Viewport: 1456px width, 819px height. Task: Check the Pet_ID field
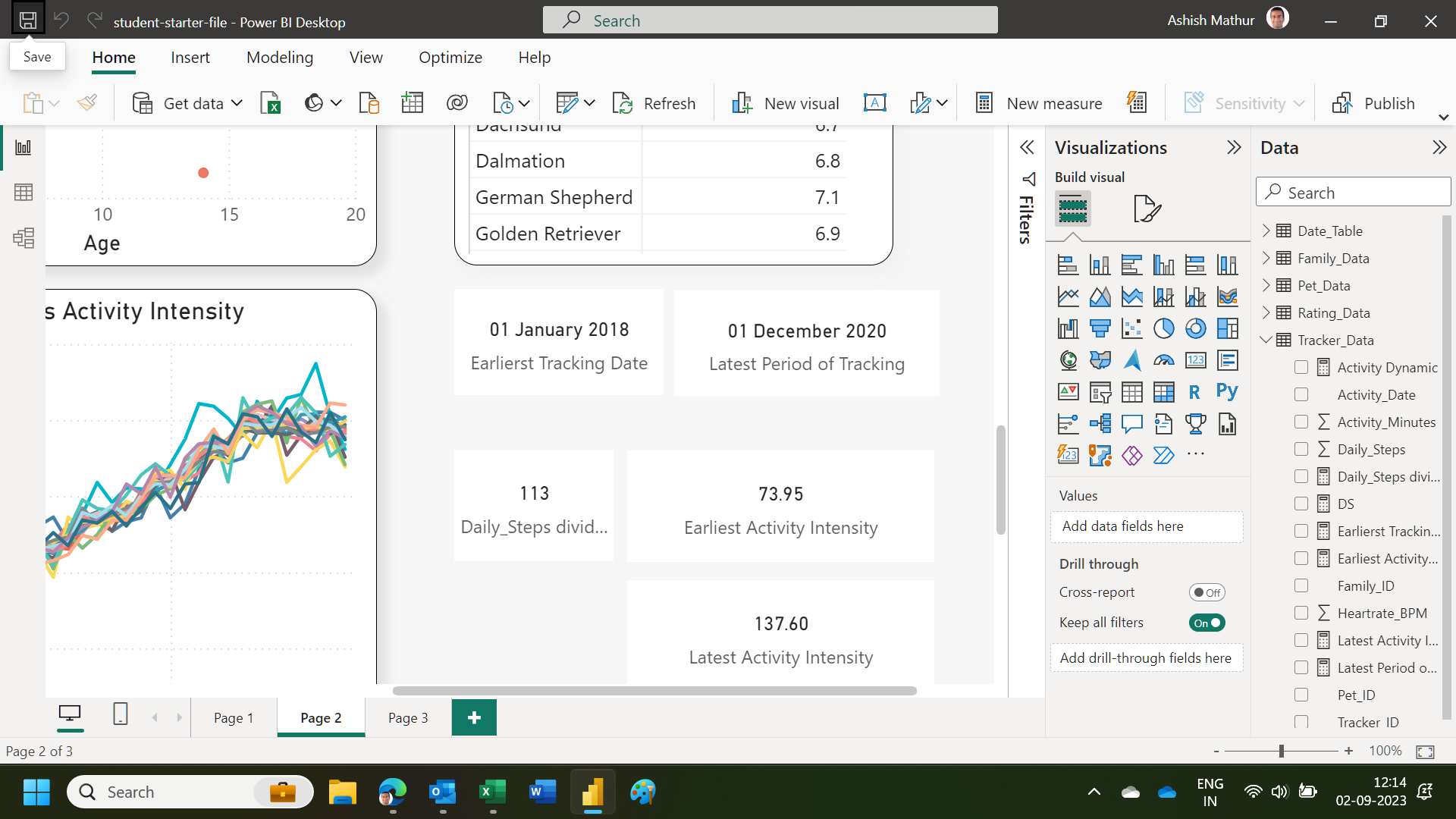[1301, 695]
